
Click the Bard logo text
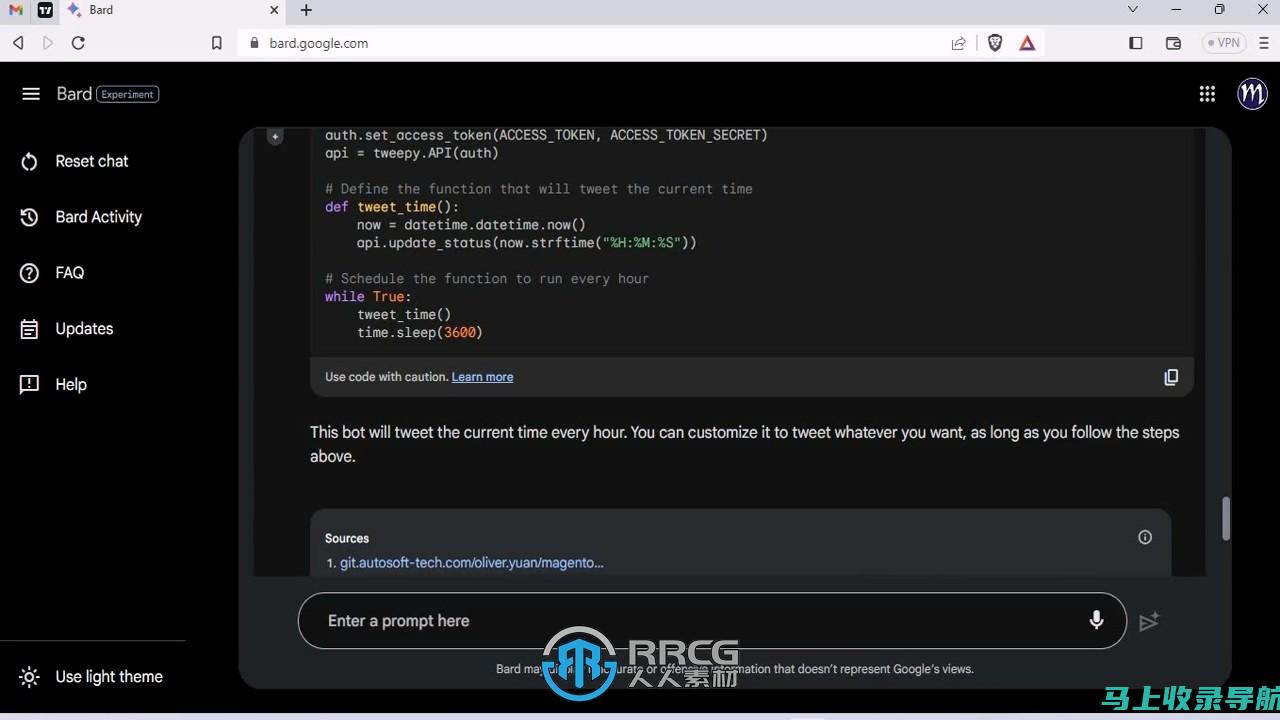74,94
